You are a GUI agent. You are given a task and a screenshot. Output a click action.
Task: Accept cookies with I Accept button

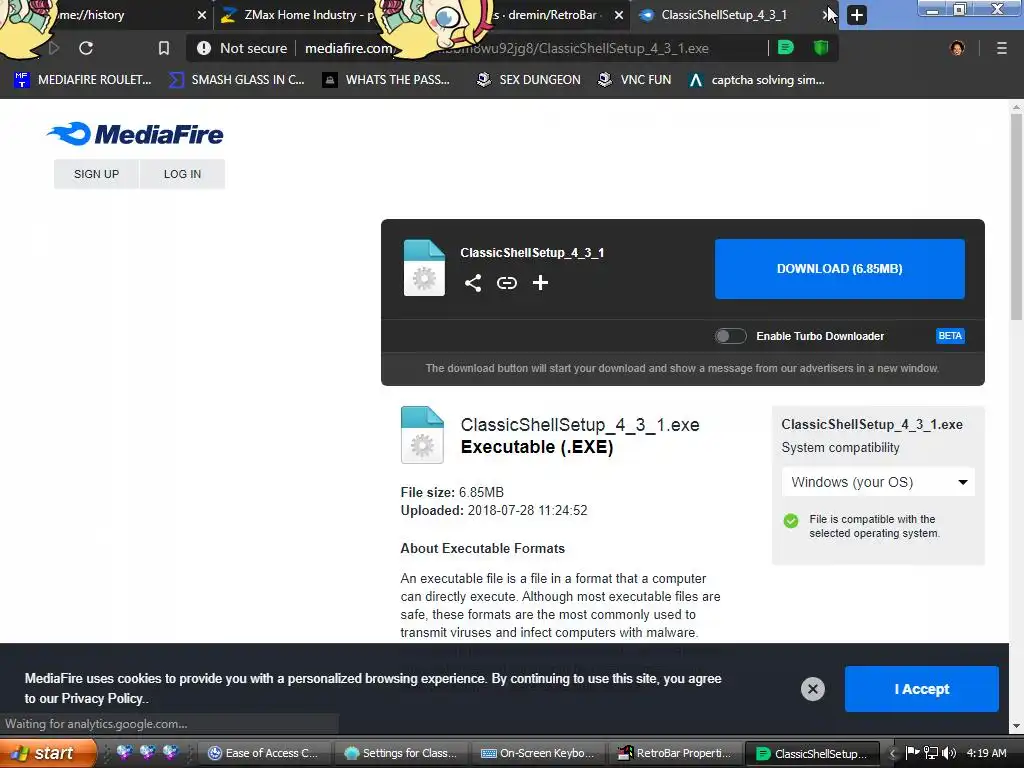[921, 689]
